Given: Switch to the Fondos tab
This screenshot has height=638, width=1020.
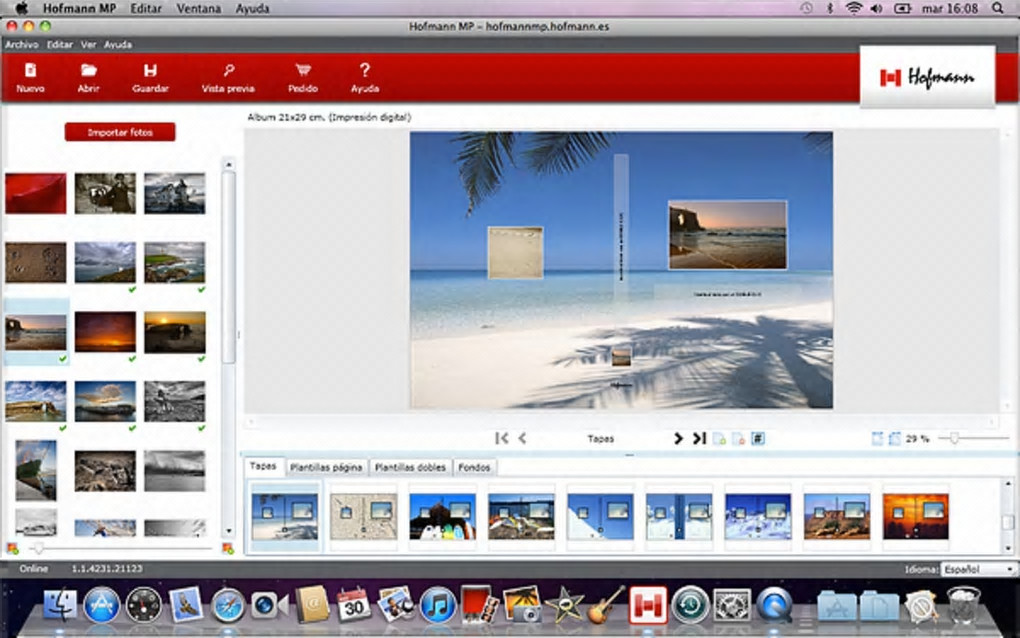Looking at the screenshot, I should pyautogui.click(x=474, y=467).
